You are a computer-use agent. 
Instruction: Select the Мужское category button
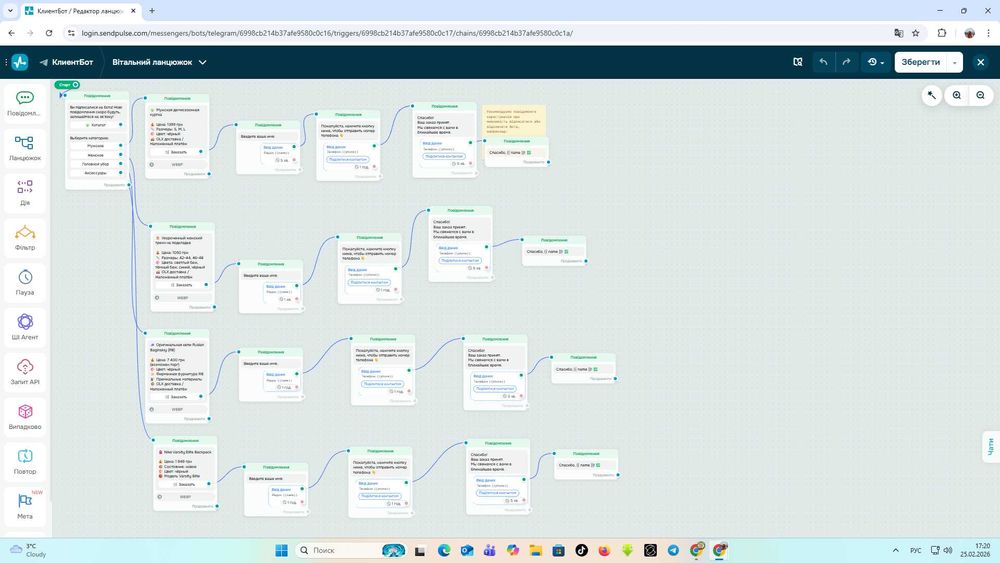[x=96, y=146]
